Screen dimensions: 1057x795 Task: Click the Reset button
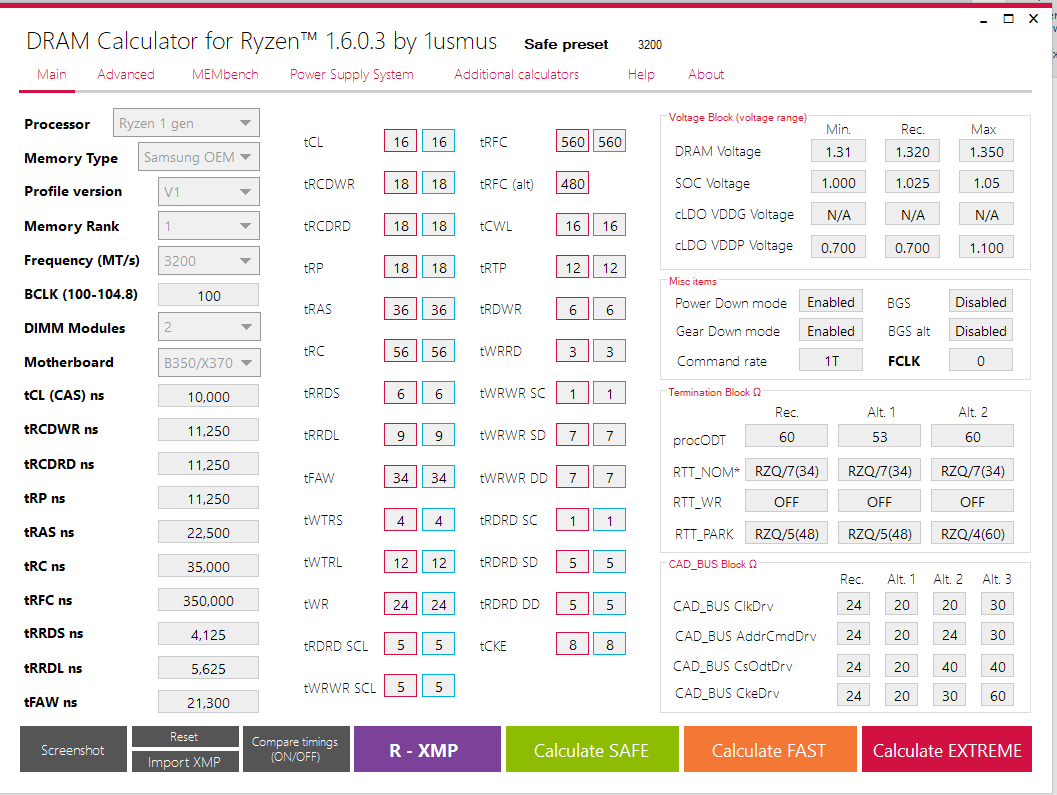click(x=185, y=736)
